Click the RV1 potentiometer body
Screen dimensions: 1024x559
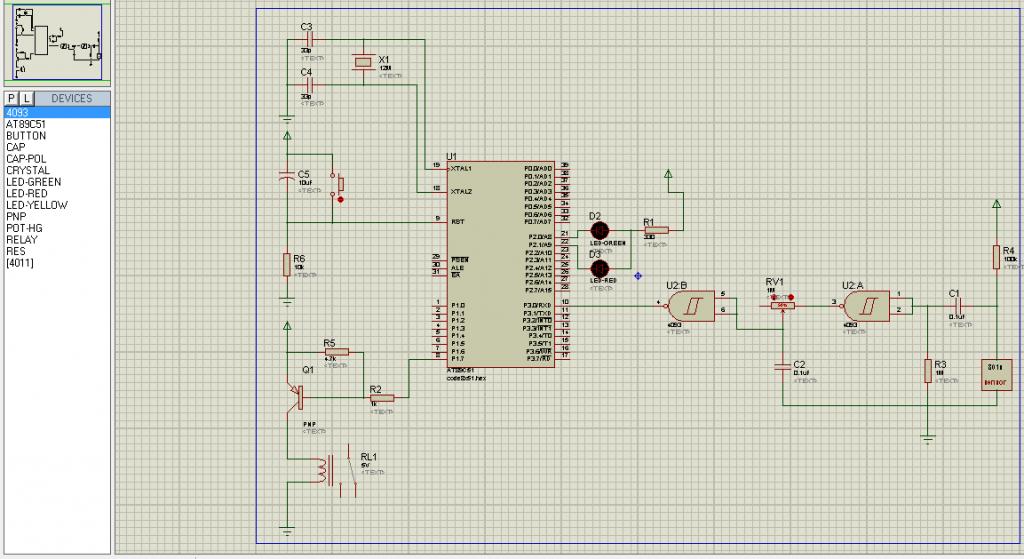click(782, 306)
